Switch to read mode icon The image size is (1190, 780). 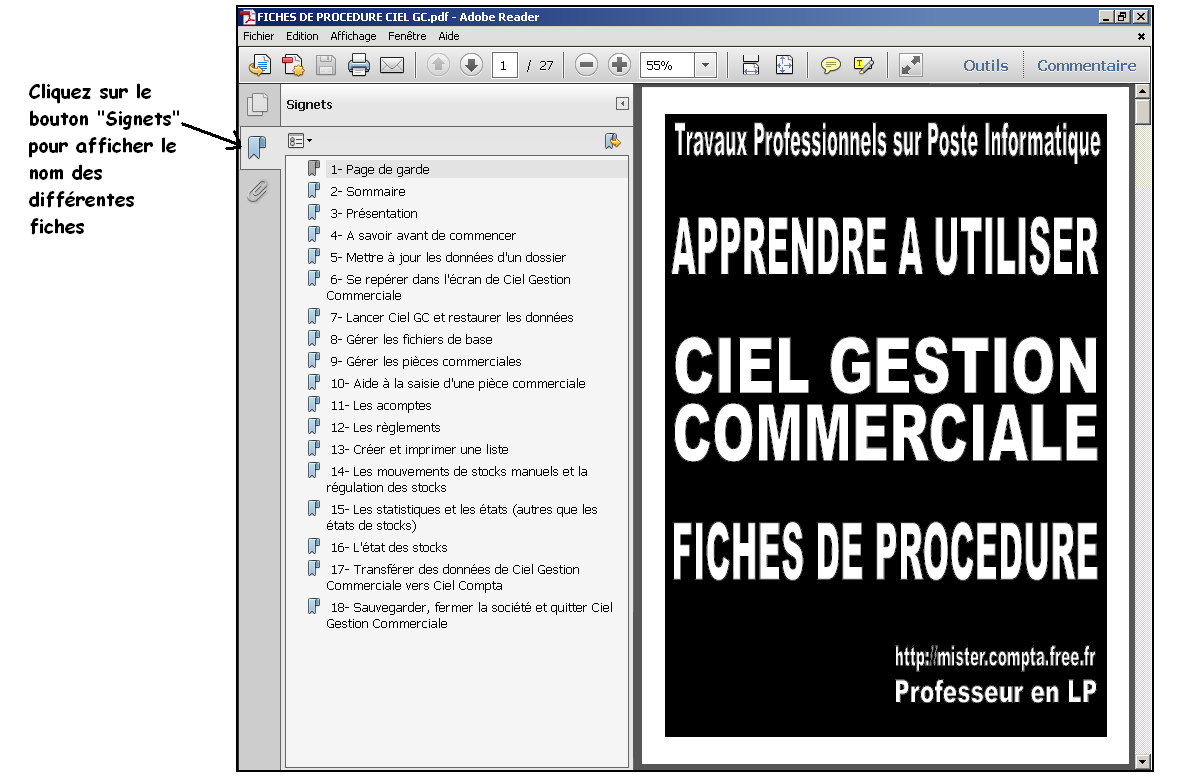click(911, 65)
